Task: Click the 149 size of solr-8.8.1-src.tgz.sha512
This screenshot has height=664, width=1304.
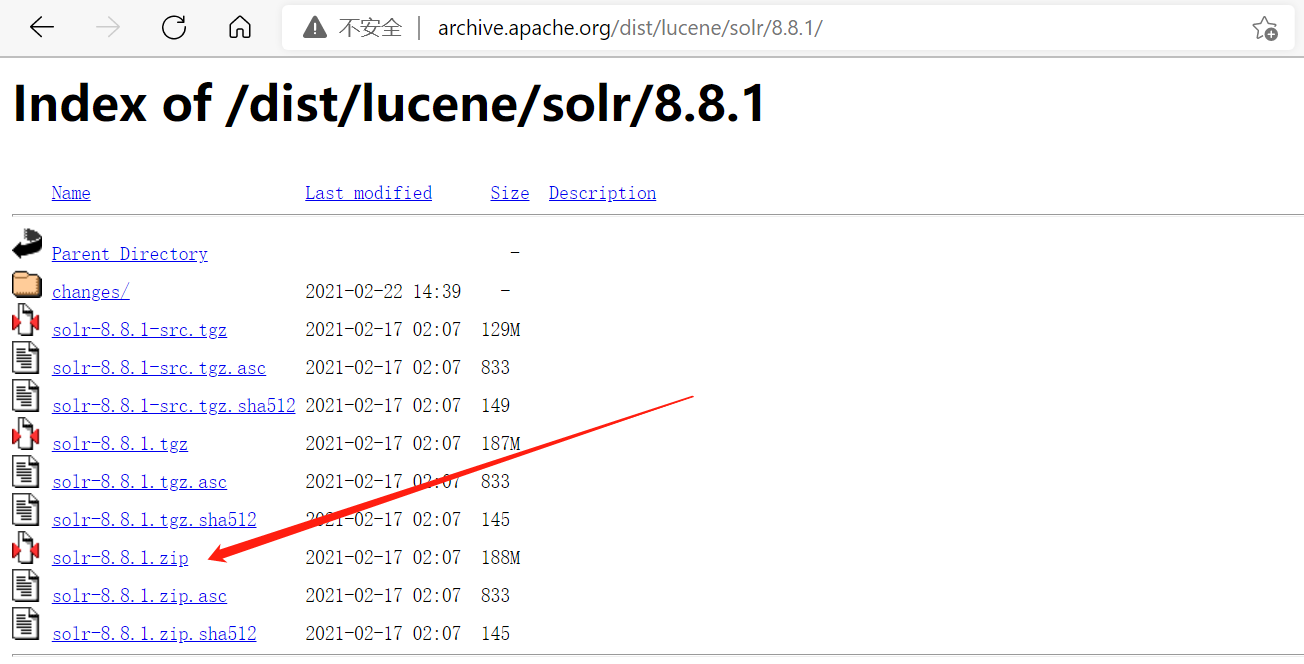Action: point(496,406)
